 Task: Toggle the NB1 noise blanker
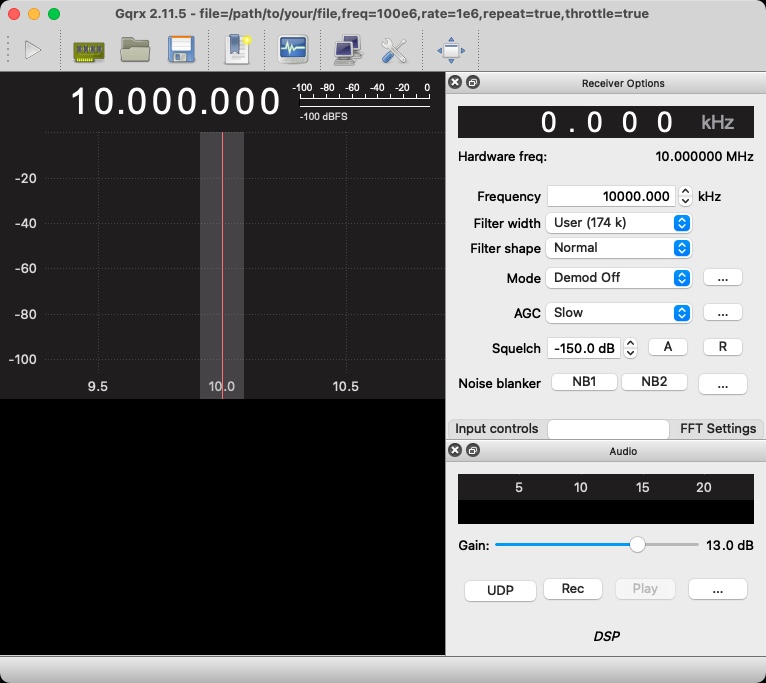click(x=584, y=382)
